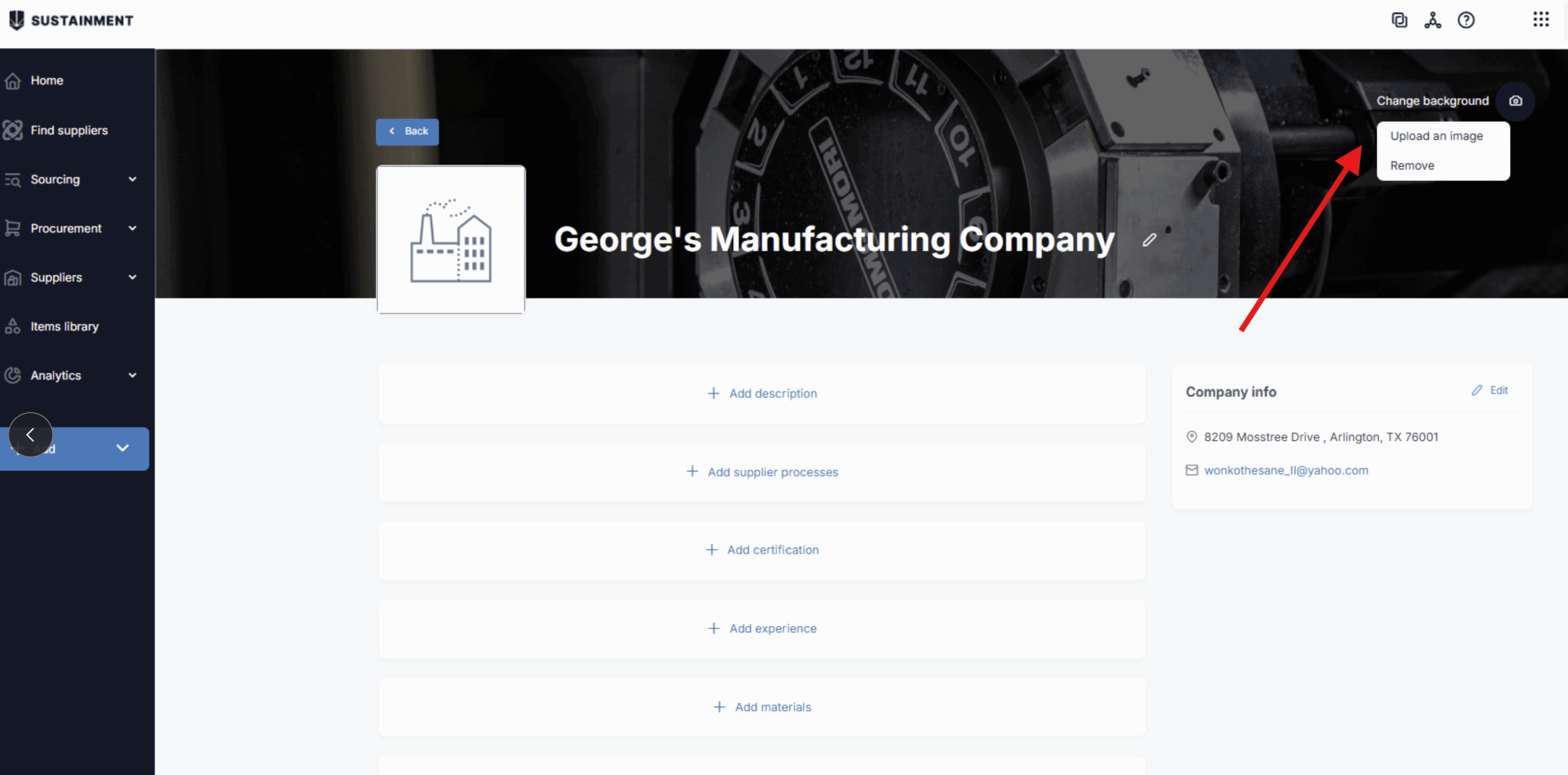Expand the Procurement menu chevron
Image resolution: width=1568 pixels, height=775 pixels.
(132, 228)
